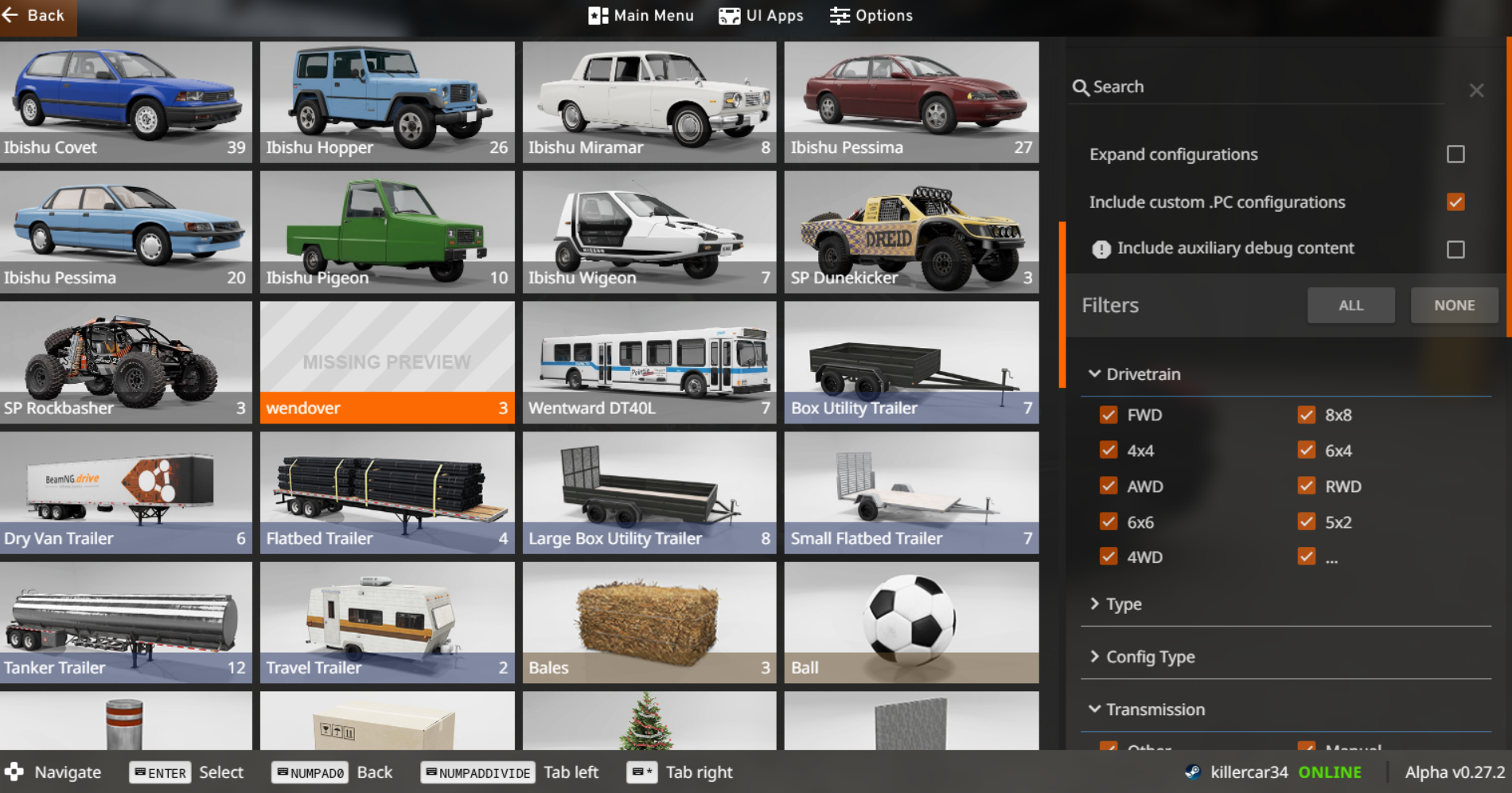1512x793 pixels.
Task: Open UI Apps menu
Action: coord(761,16)
